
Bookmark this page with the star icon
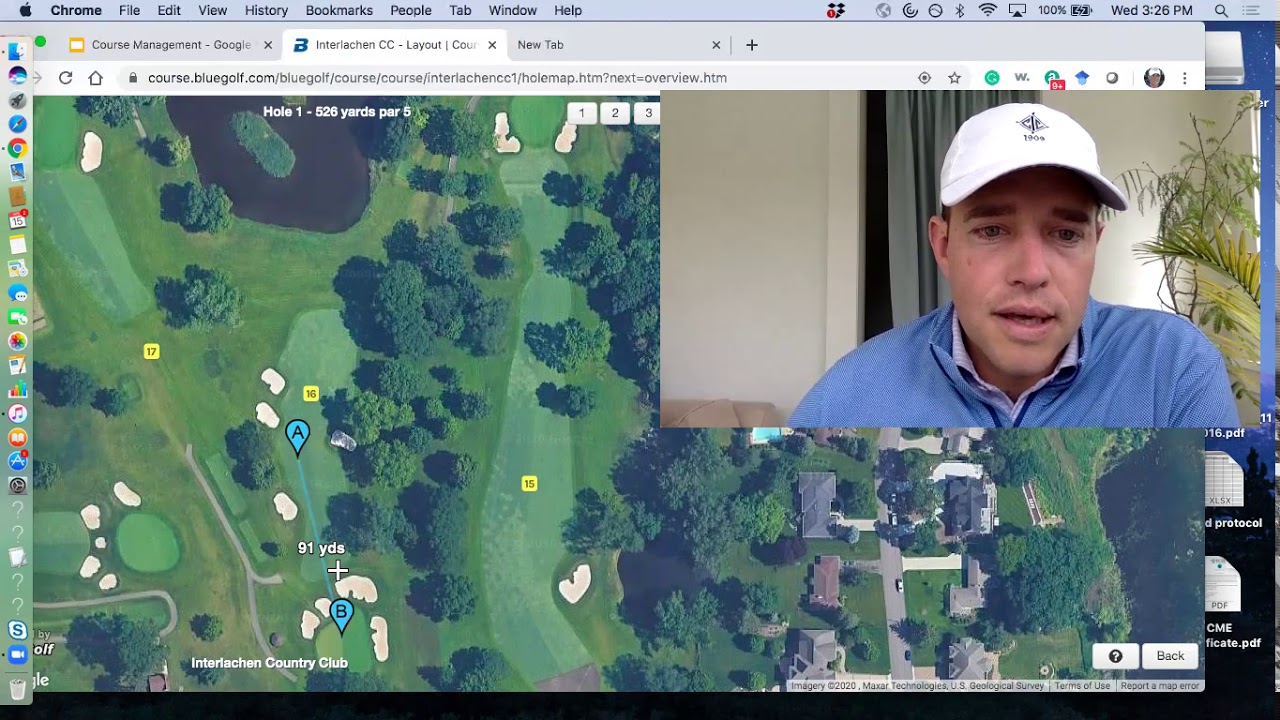(x=954, y=78)
